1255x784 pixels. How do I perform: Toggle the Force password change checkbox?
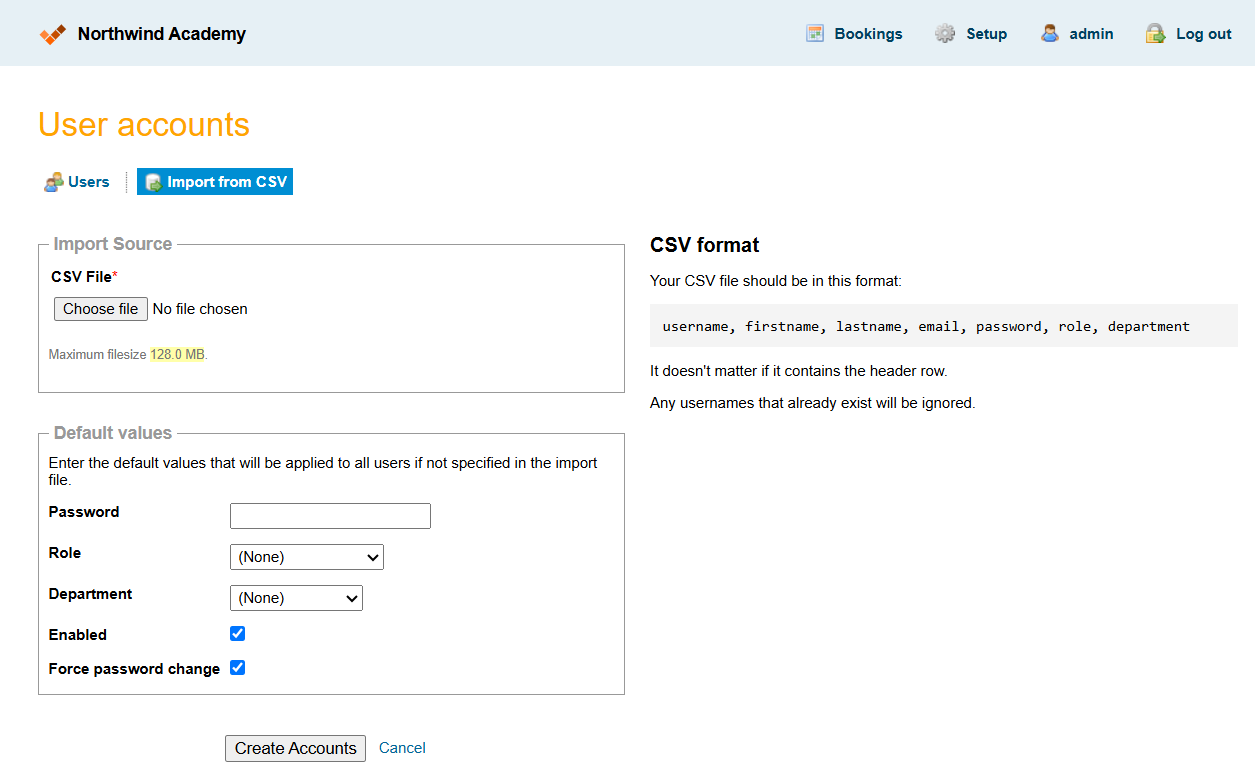237,668
